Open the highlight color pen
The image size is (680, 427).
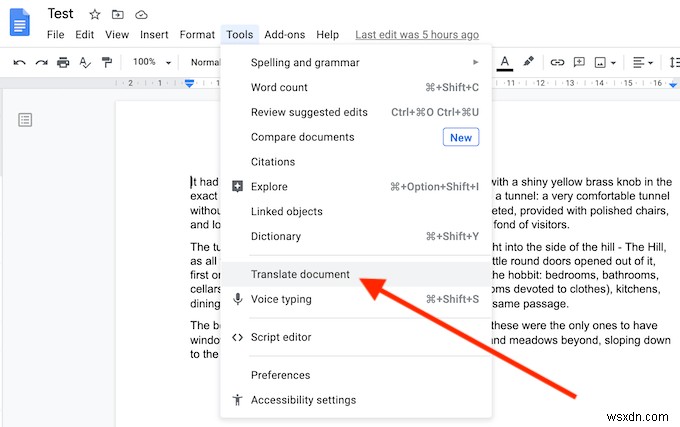(x=528, y=62)
